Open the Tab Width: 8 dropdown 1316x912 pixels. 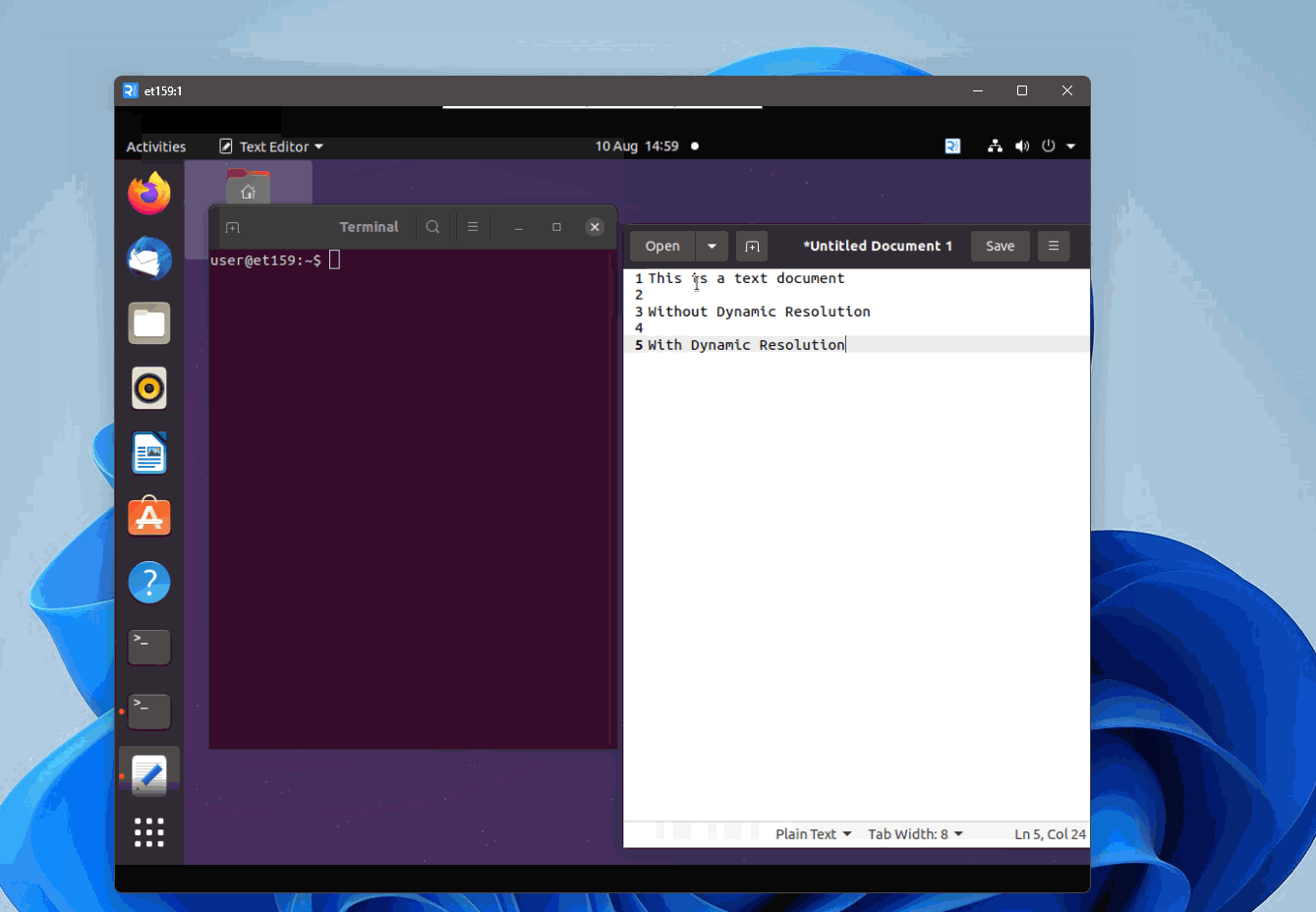pos(915,834)
